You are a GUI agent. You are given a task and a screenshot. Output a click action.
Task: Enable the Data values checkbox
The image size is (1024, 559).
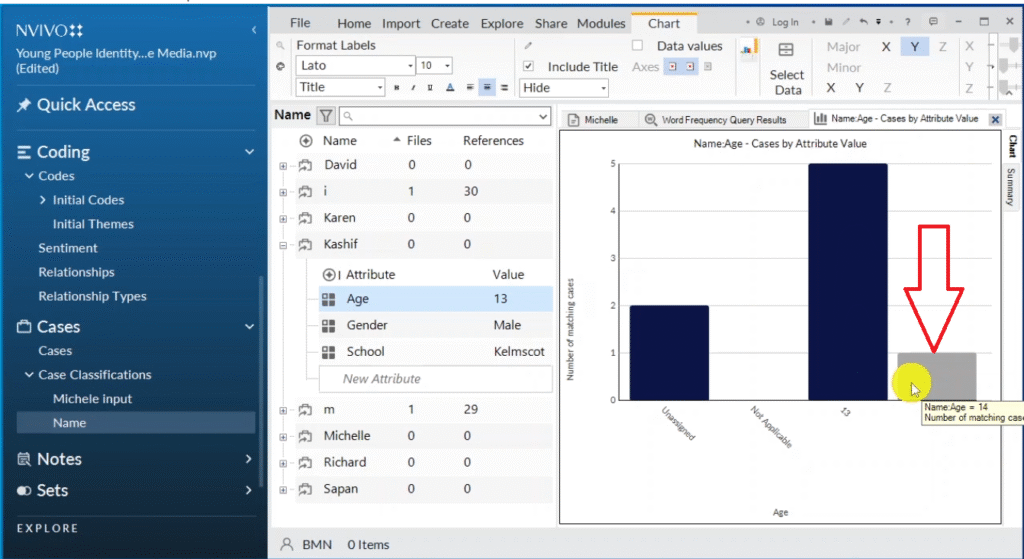coord(638,46)
